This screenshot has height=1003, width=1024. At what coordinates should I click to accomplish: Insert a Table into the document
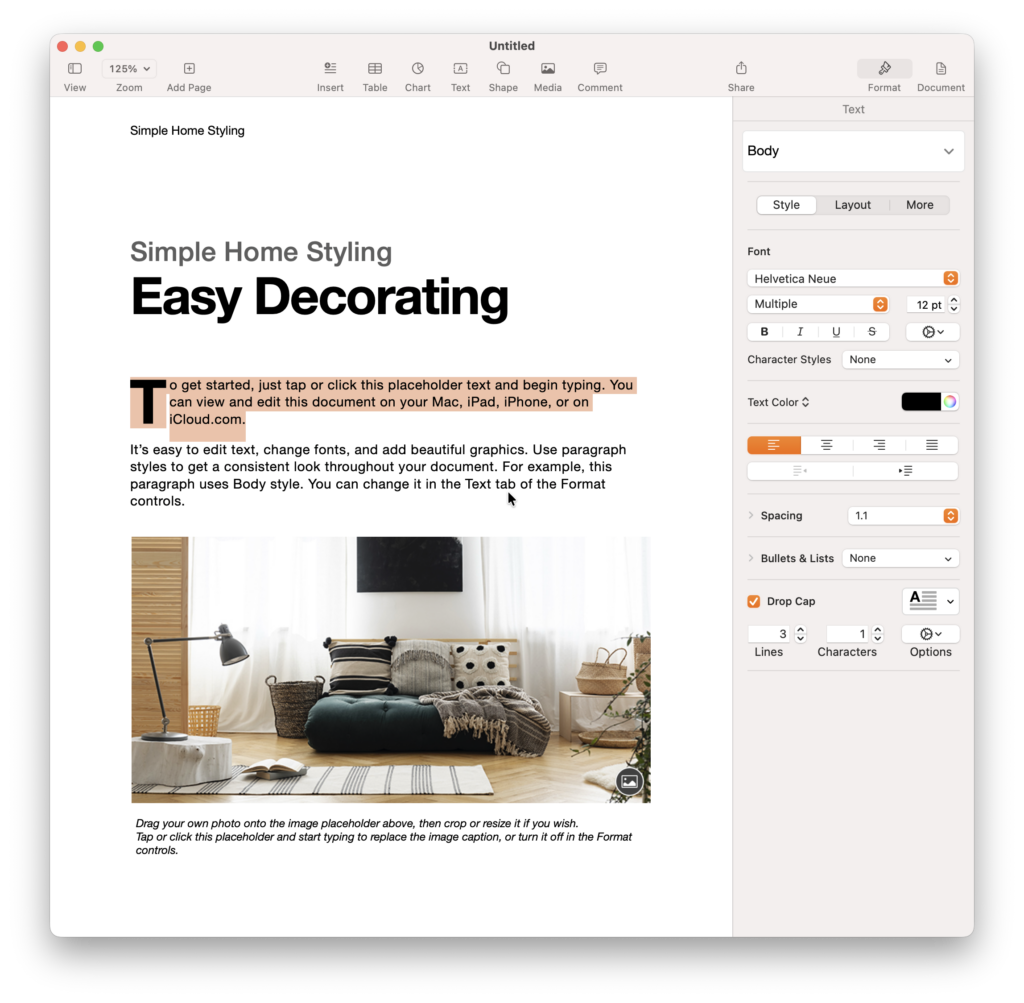point(374,70)
